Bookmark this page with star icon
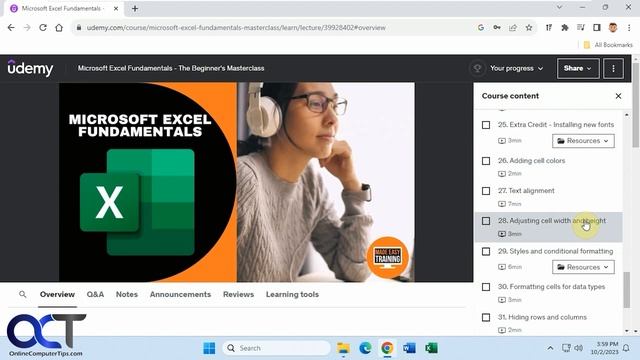Viewport: 640px width, 360px height. 529,28
